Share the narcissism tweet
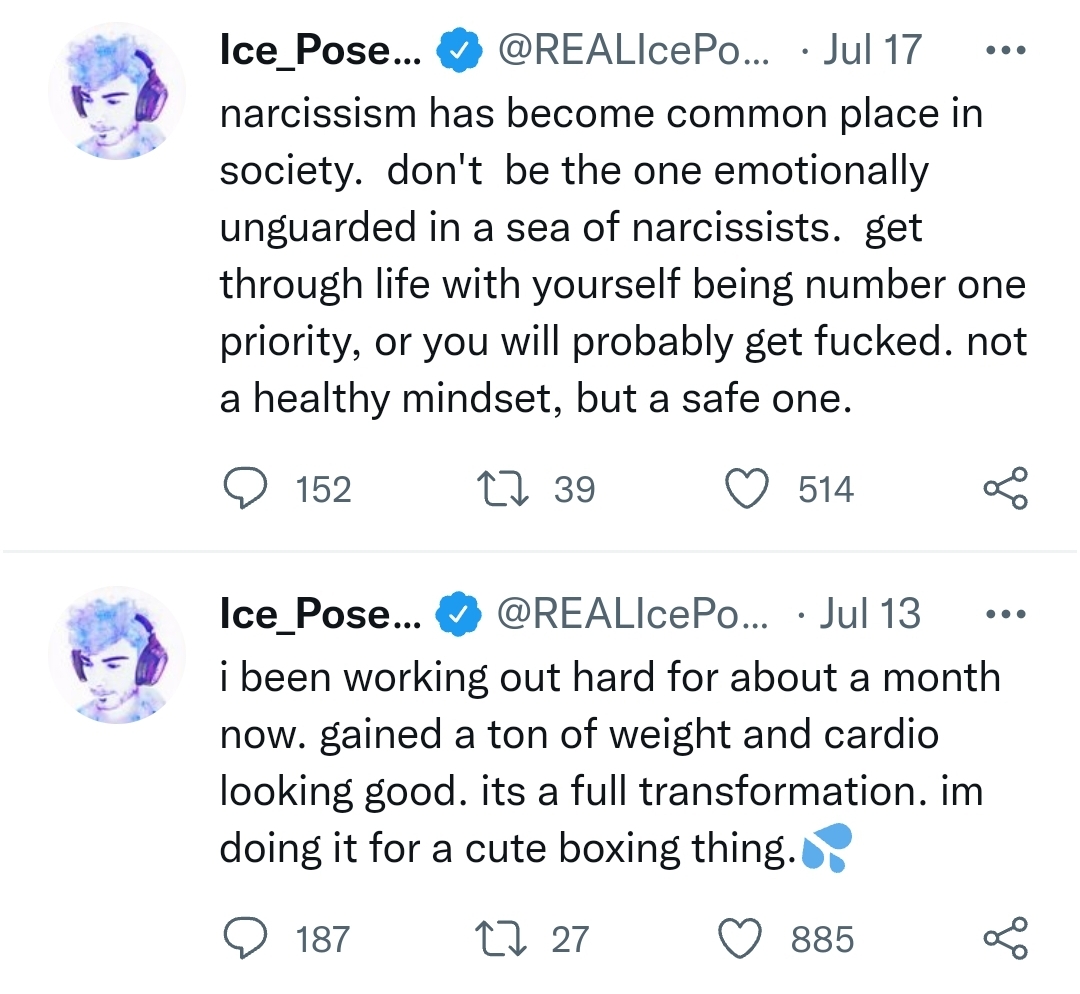This screenshot has height=994, width=1080. pyautogui.click(x=1004, y=489)
